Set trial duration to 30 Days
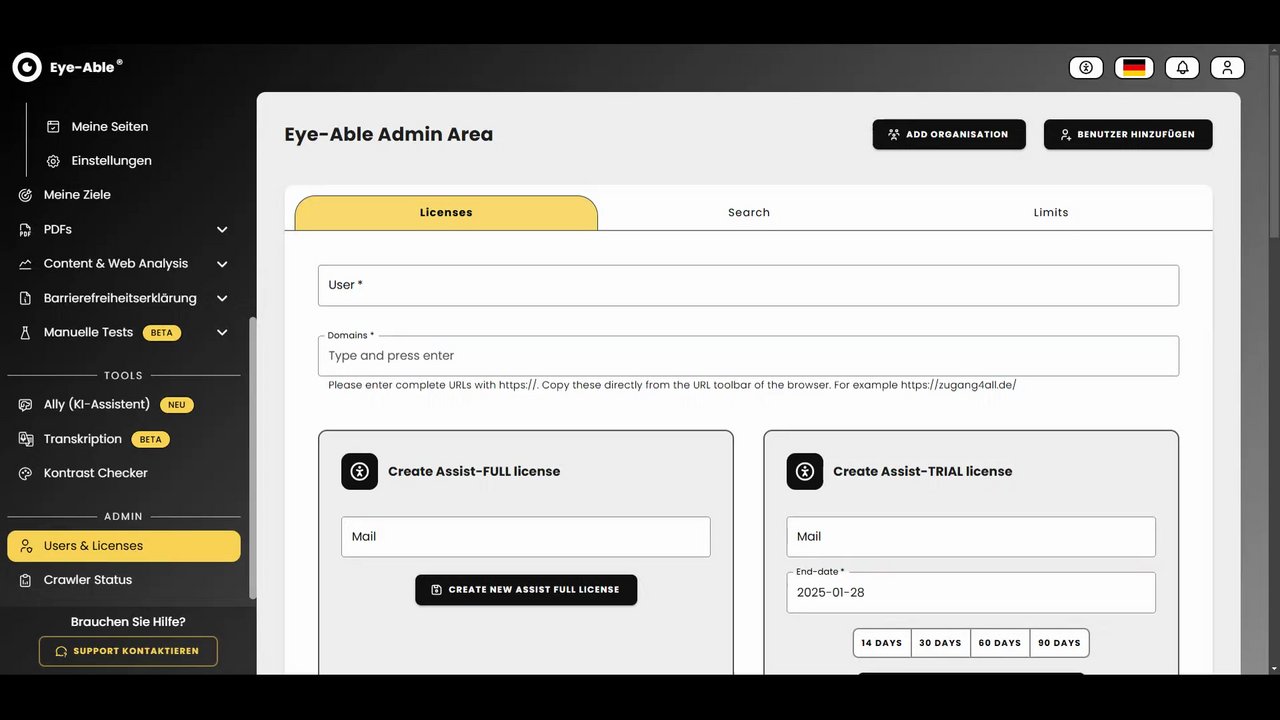The width and height of the screenshot is (1280, 720). [x=941, y=643]
